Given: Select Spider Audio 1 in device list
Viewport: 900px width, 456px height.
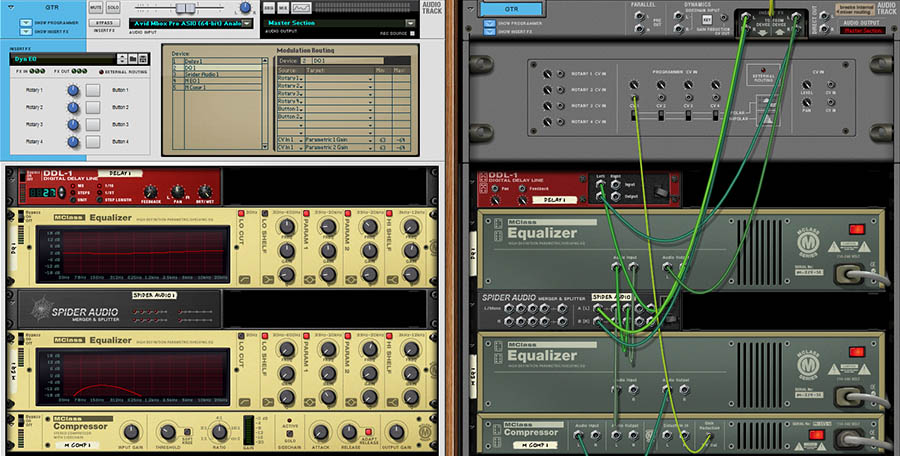Looking at the screenshot, I should [217, 75].
